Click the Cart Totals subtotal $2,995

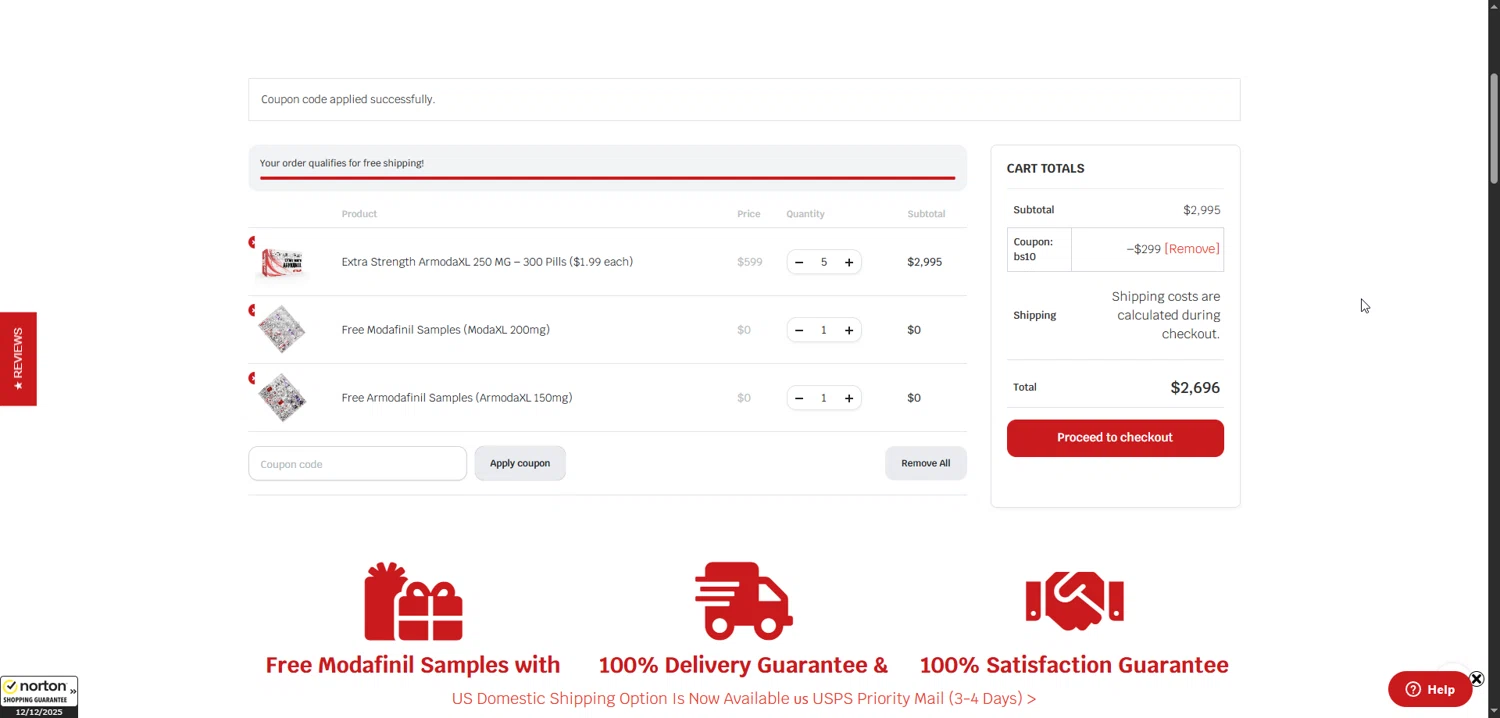pyautogui.click(x=1202, y=210)
